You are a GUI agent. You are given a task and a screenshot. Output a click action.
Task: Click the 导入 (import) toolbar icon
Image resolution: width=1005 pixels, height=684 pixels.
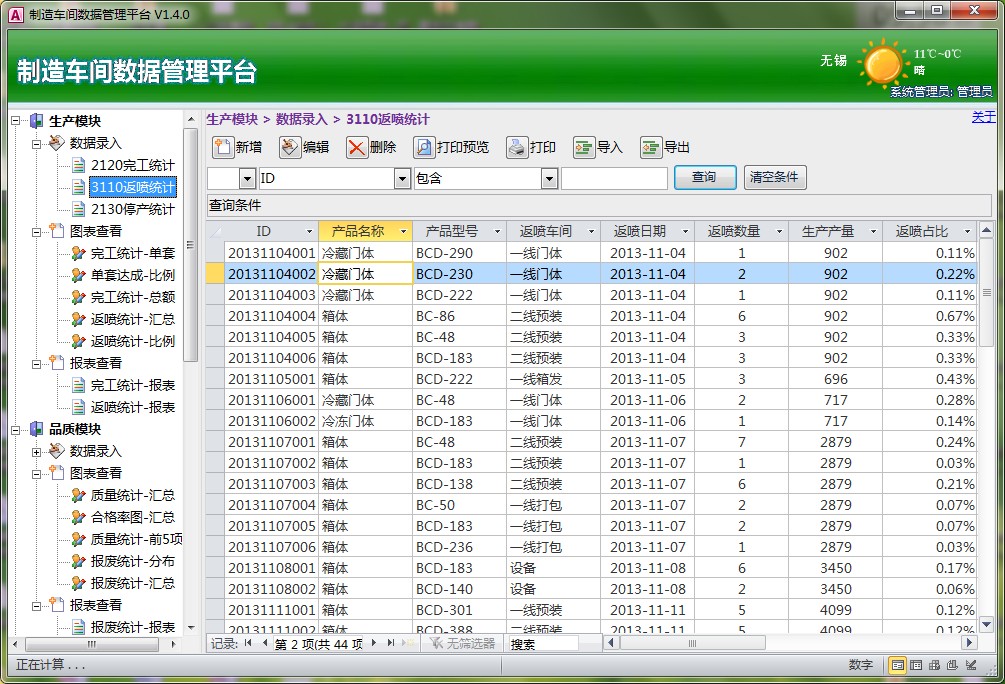point(583,147)
